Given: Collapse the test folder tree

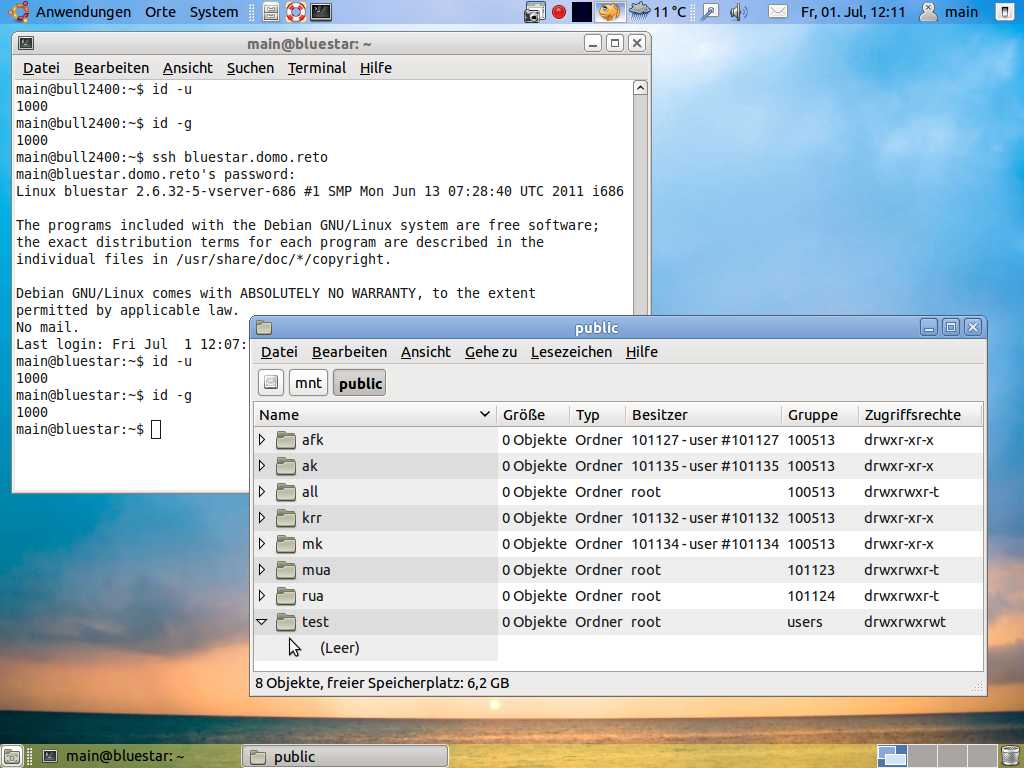Looking at the screenshot, I should pos(262,622).
